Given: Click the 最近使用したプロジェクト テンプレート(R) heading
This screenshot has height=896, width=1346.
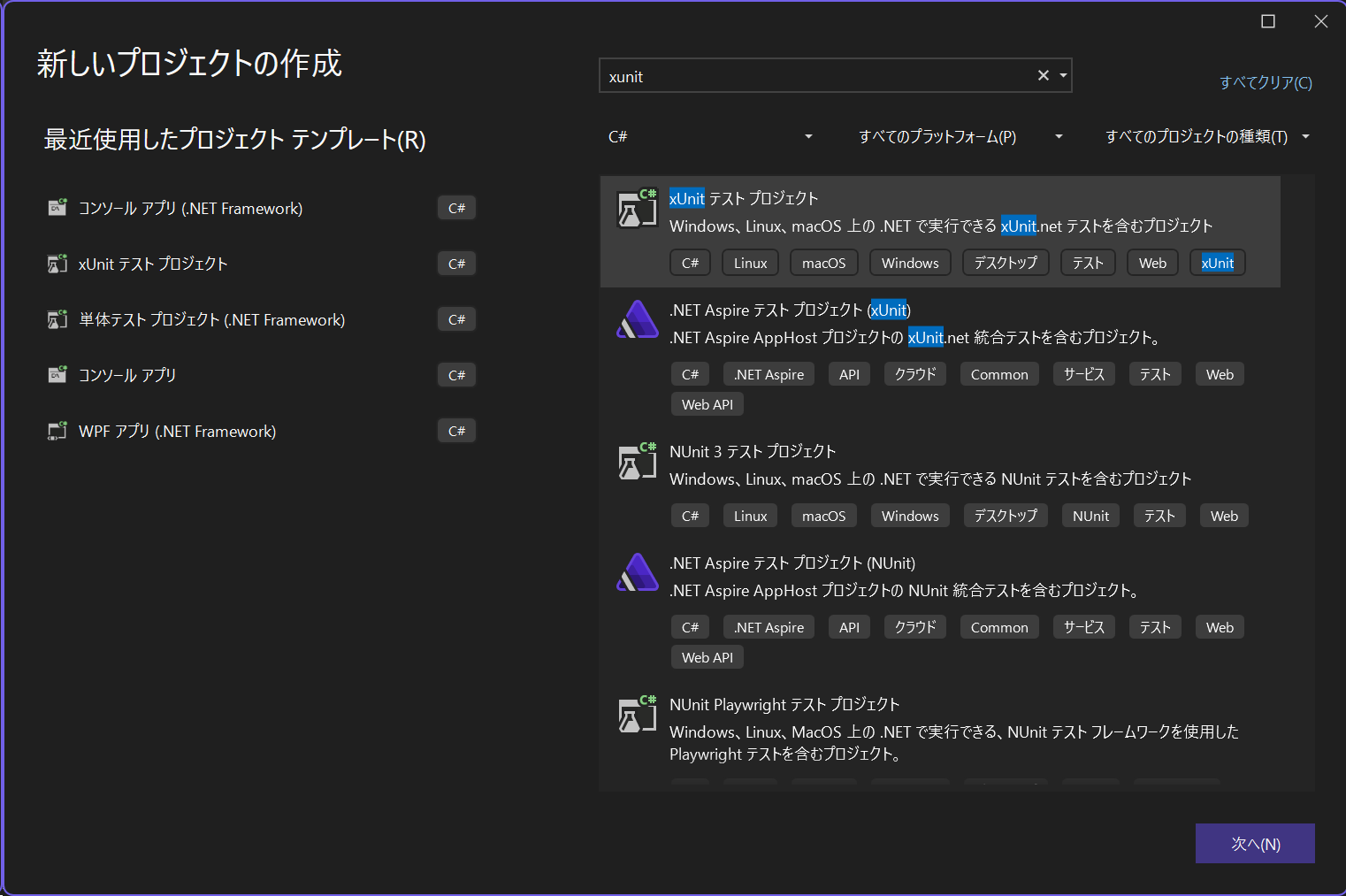Looking at the screenshot, I should 235,140.
